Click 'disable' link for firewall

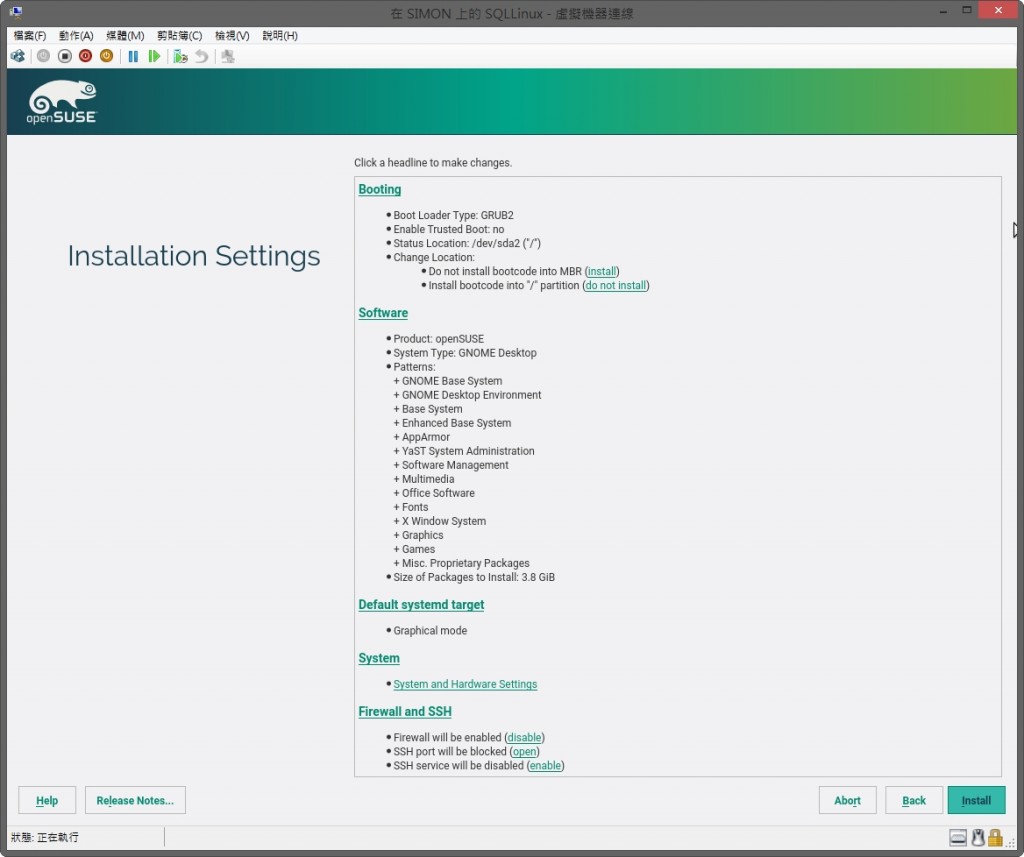pyautogui.click(x=524, y=737)
